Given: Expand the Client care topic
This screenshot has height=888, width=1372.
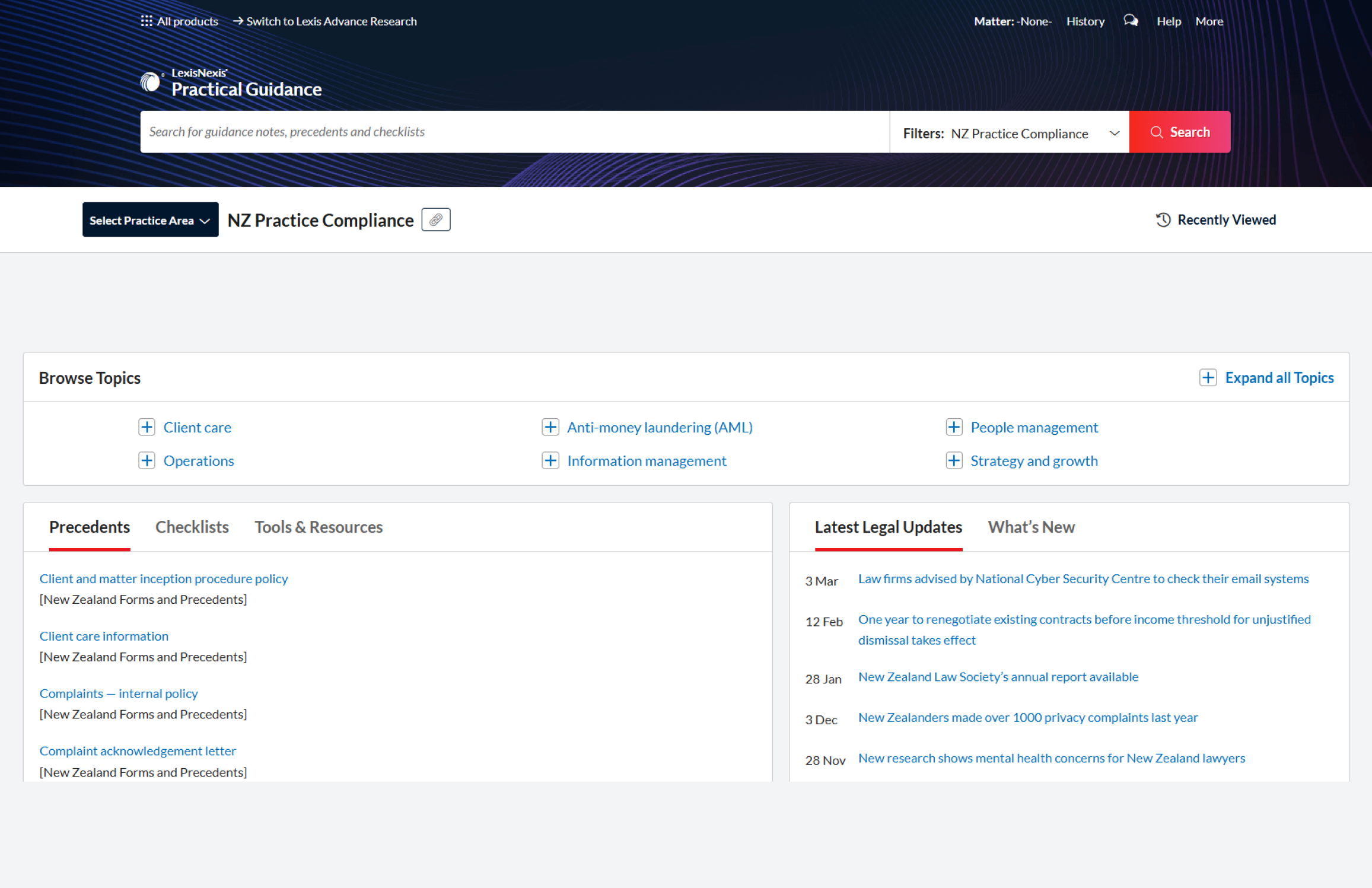Looking at the screenshot, I should click(x=147, y=427).
